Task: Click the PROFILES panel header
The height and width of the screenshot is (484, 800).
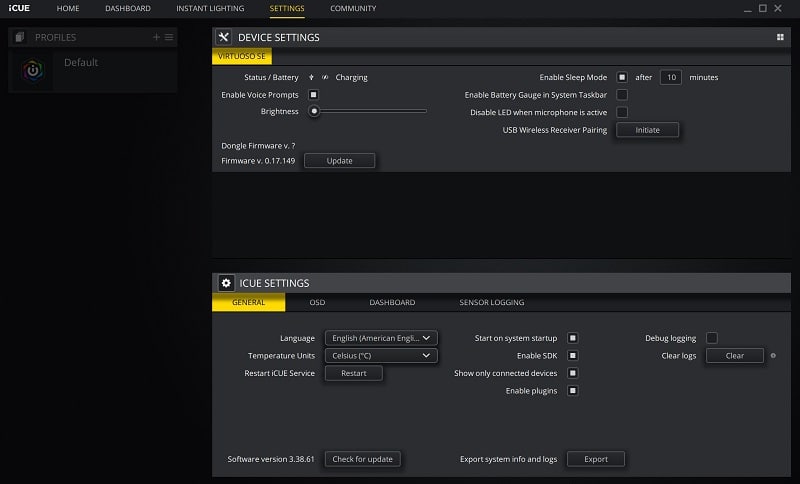Action: coord(93,37)
